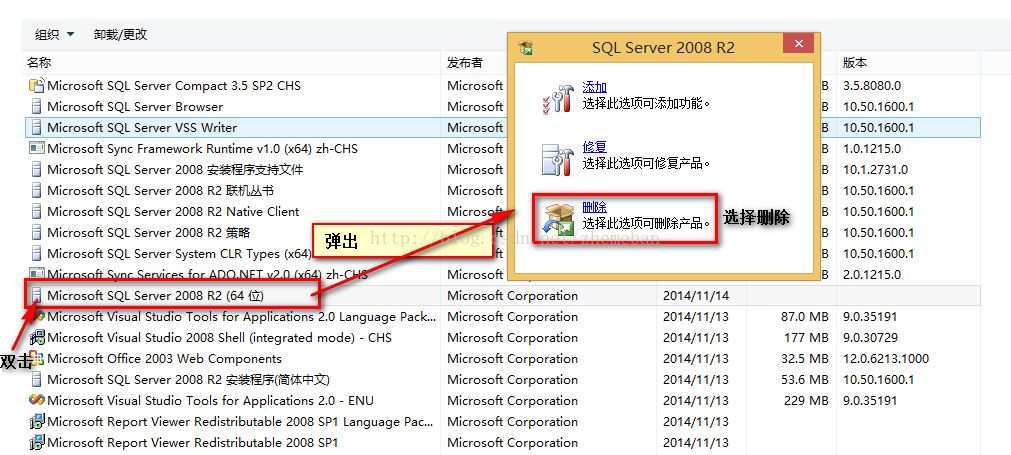The height and width of the screenshot is (455, 1011).
Task: Select Microsoft SQL Server Browser entry name
Action: [135, 106]
